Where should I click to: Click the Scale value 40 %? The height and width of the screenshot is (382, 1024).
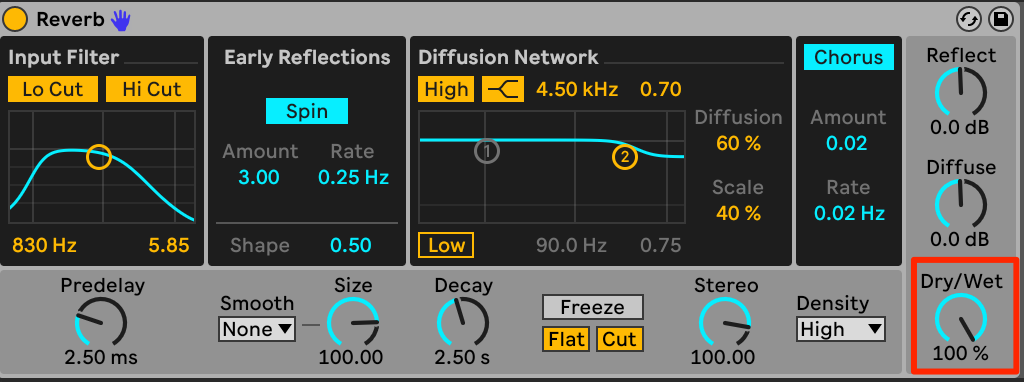[739, 213]
